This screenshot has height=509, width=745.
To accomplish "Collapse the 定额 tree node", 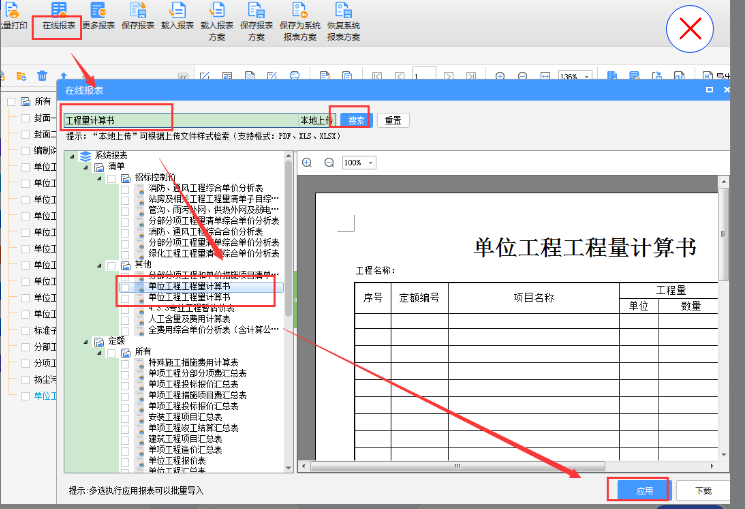I will (86, 342).
